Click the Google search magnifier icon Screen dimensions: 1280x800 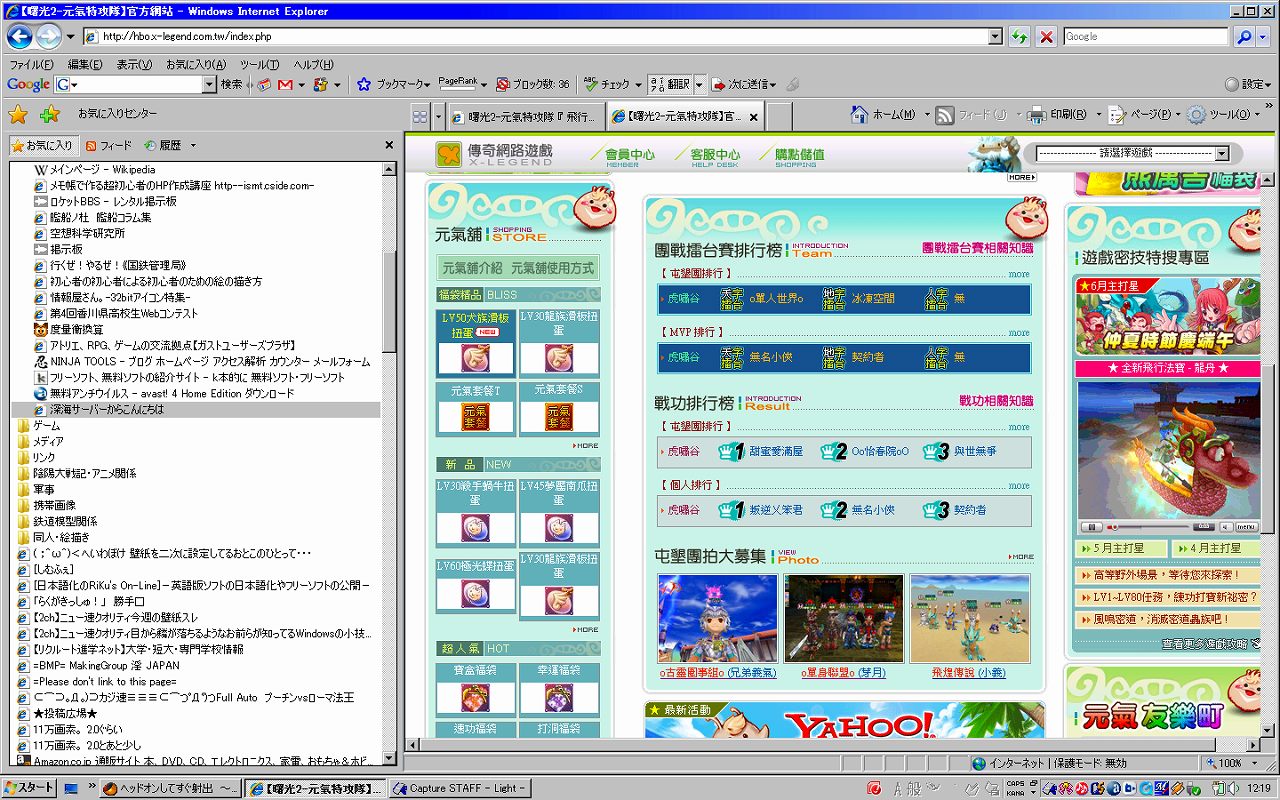click(x=1243, y=36)
